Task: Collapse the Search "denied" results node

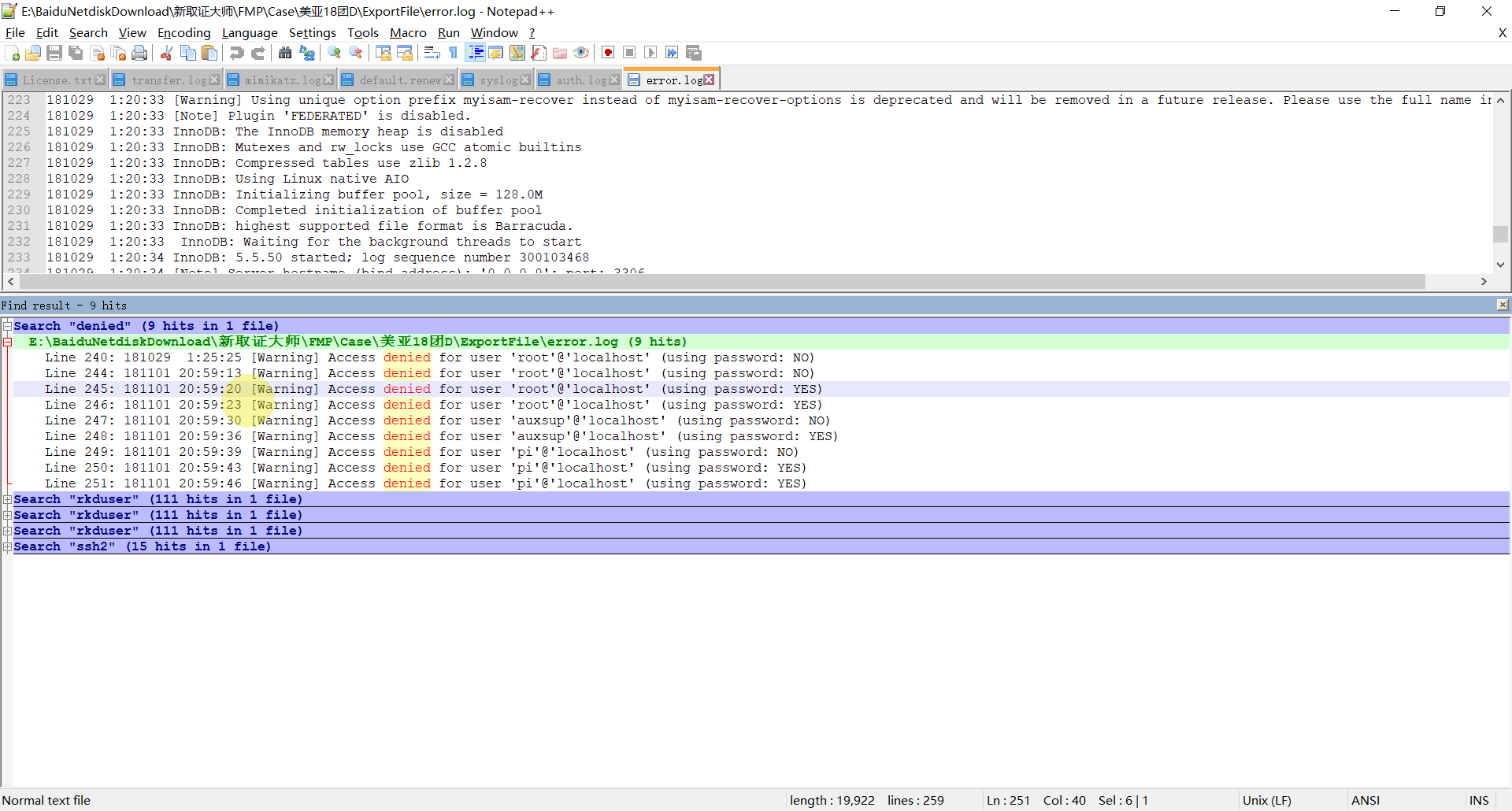Action: click(7, 325)
